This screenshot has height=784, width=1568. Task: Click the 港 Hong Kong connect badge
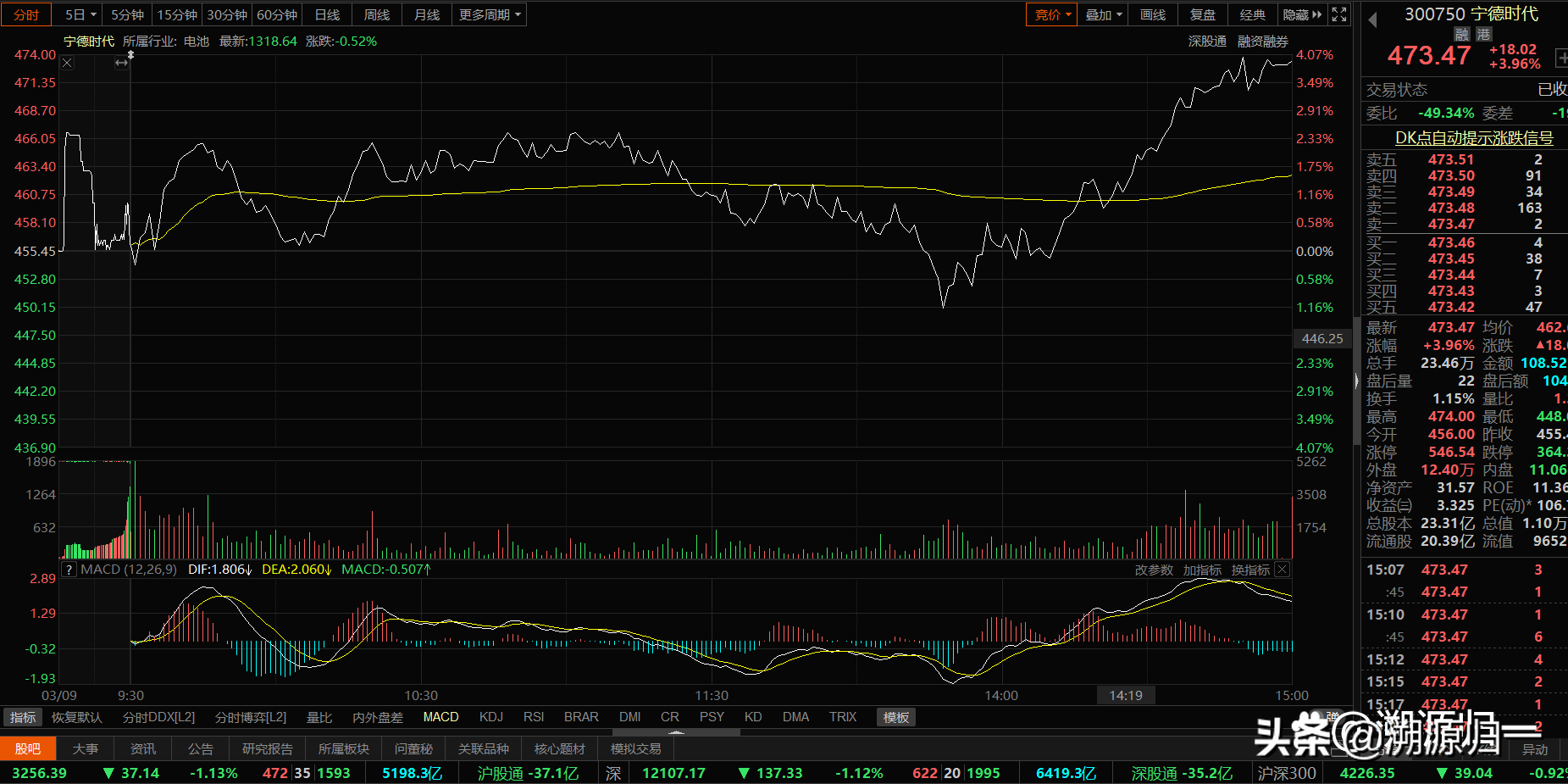1484,34
